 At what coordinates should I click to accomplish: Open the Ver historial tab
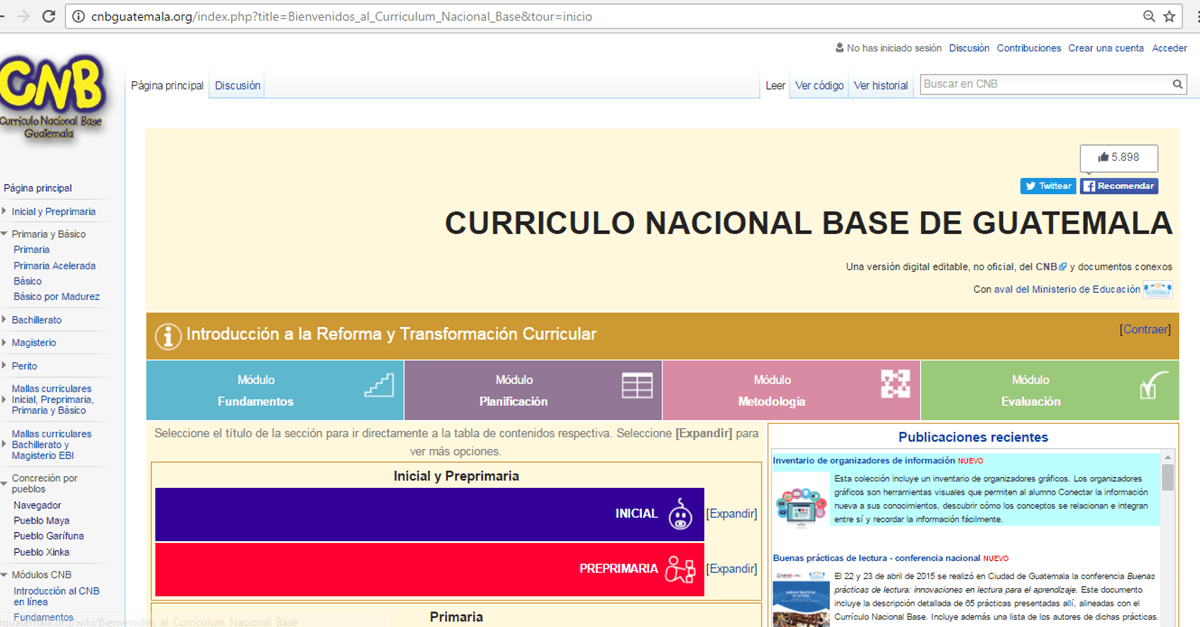pos(881,86)
